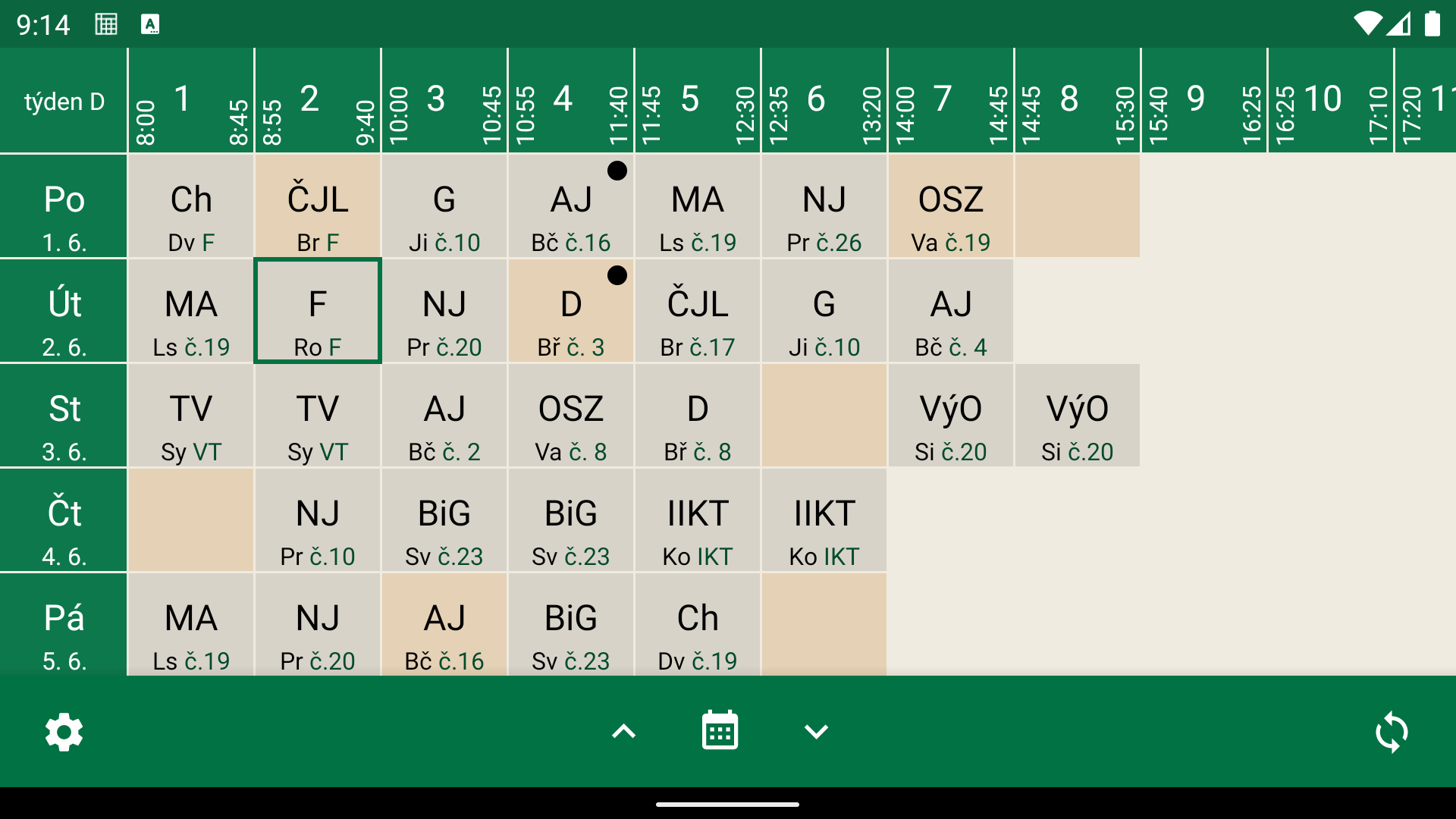Viewport: 1456px width, 819px height.
Task: Tap the keyboard A icon in status bar
Action: pyautogui.click(x=150, y=24)
